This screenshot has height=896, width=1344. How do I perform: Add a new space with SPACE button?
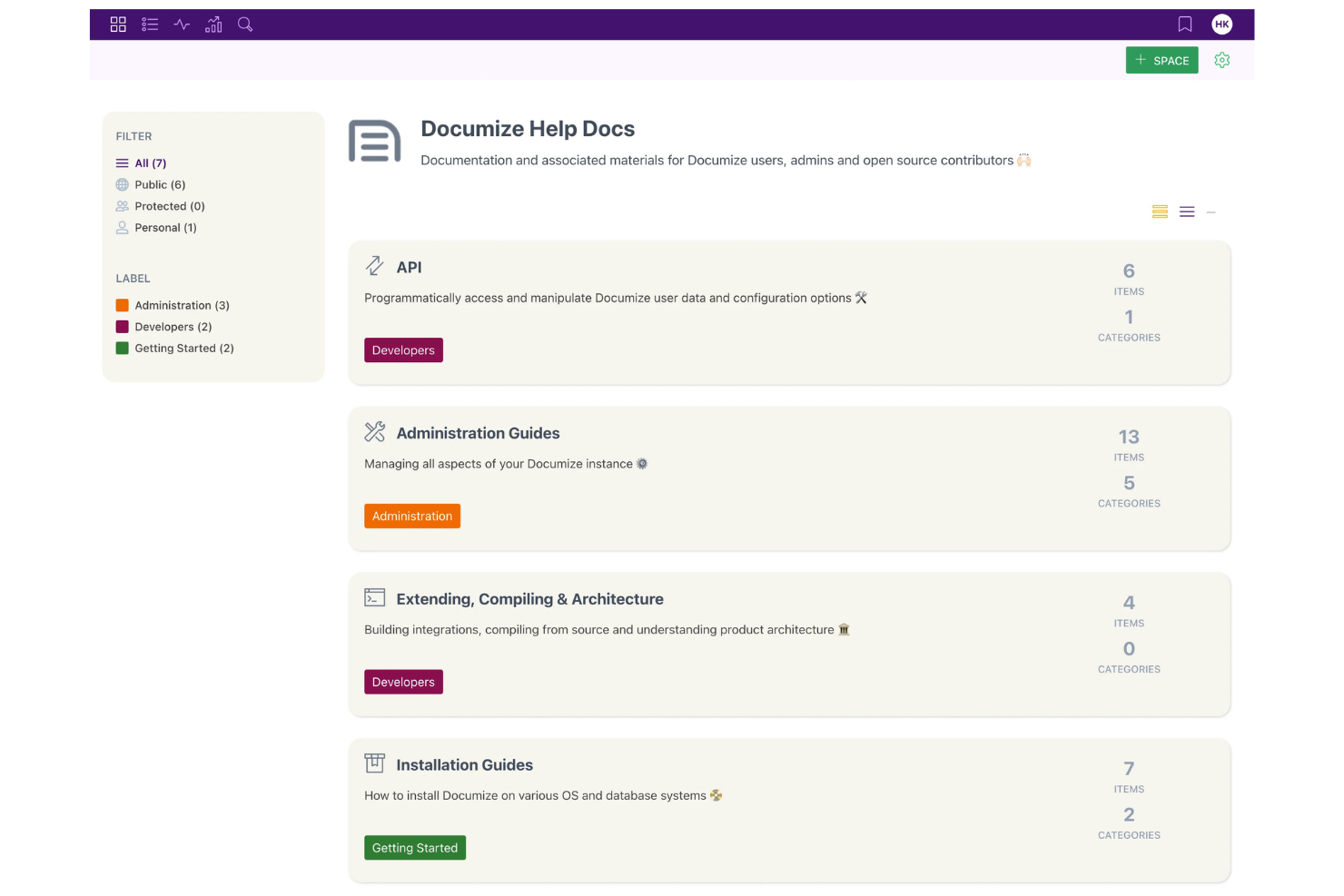pos(1162,60)
